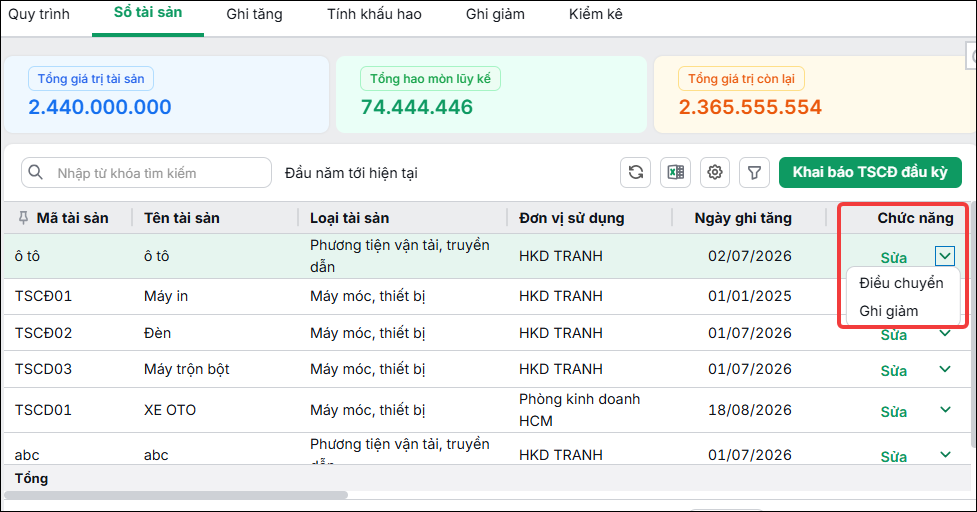977x512 pixels.
Task: Open the filter funnel icon
Action: click(x=754, y=173)
